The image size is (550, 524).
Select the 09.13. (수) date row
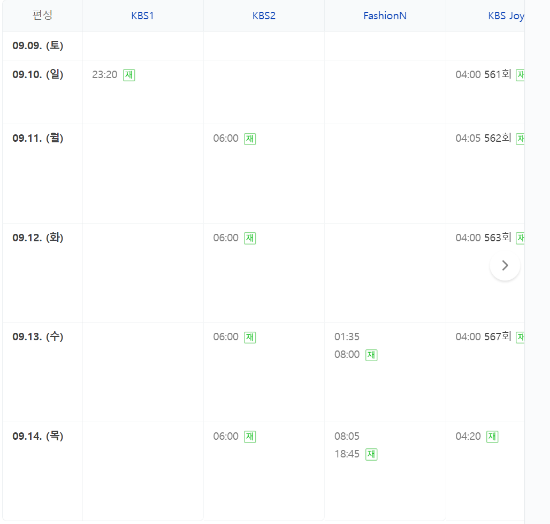point(38,337)
